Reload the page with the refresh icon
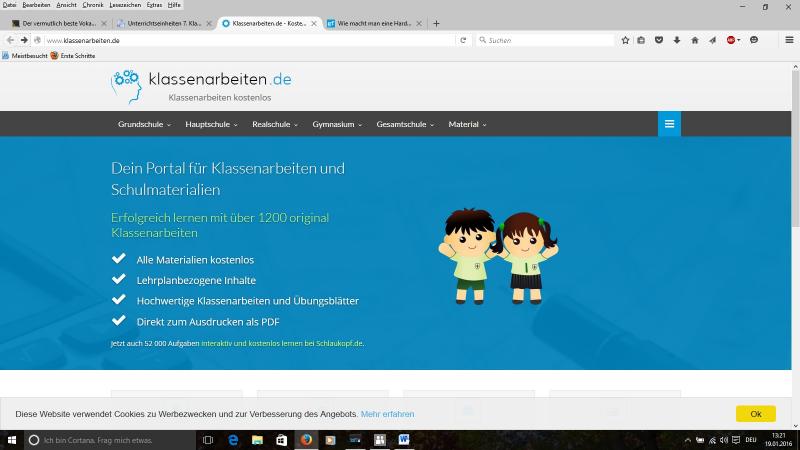Screen dimensions: 800x450 pos(463,40)
